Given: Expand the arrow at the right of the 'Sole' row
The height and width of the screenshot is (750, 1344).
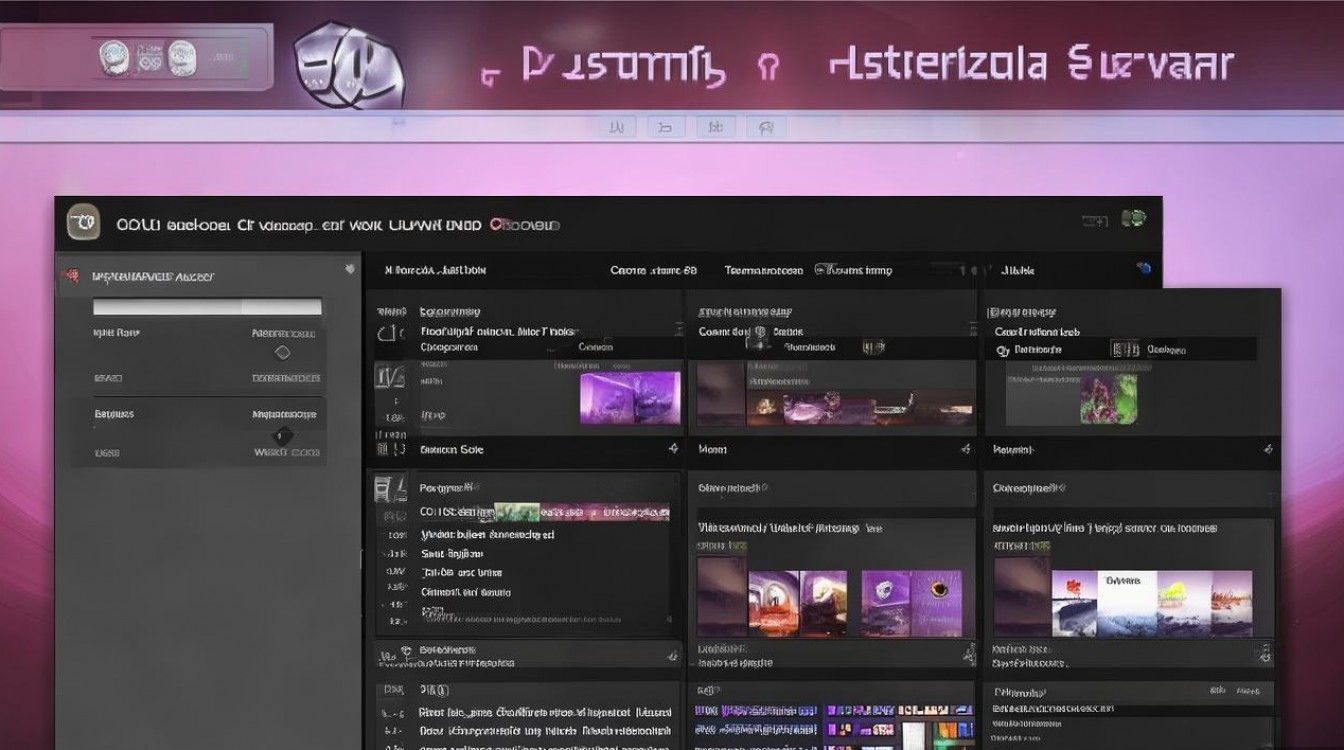Looking at the screenshot, I should pyautogui.click(x=673, y=450).
